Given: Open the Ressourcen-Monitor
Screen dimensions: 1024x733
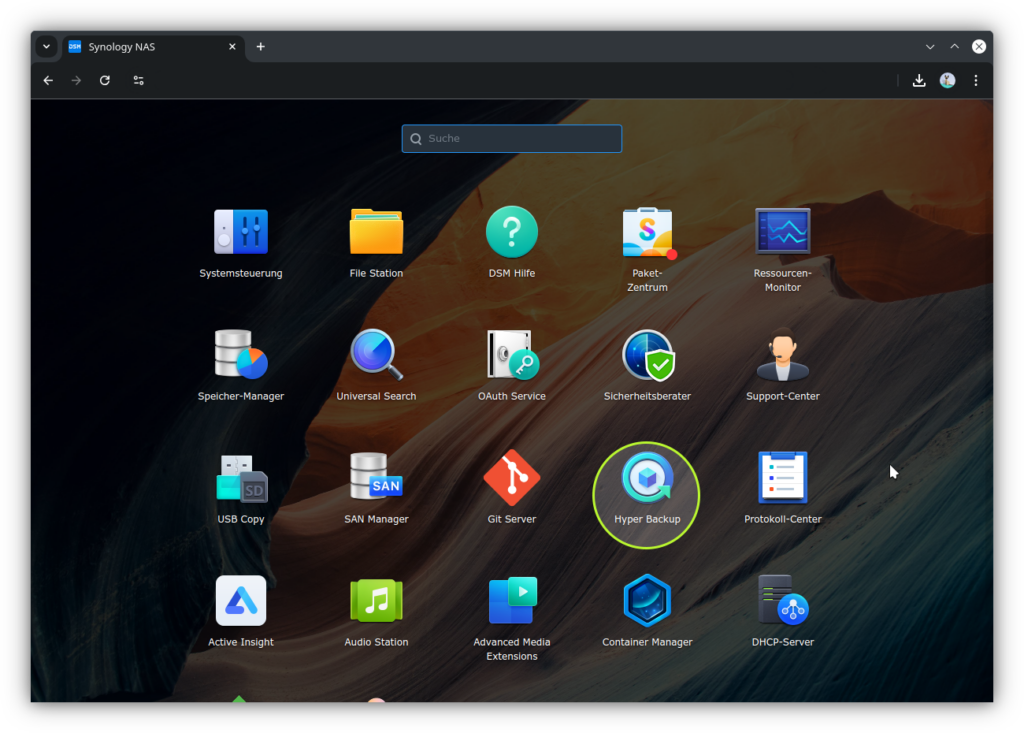Looking at the screenshot, I should (783, 231).
